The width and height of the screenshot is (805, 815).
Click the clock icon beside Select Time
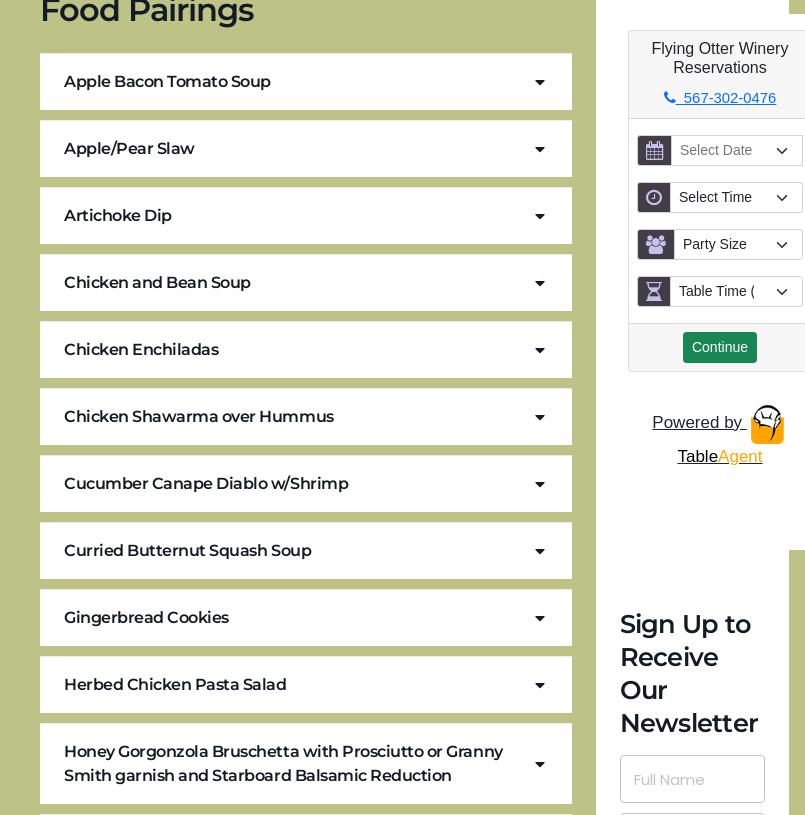point(654,198)
